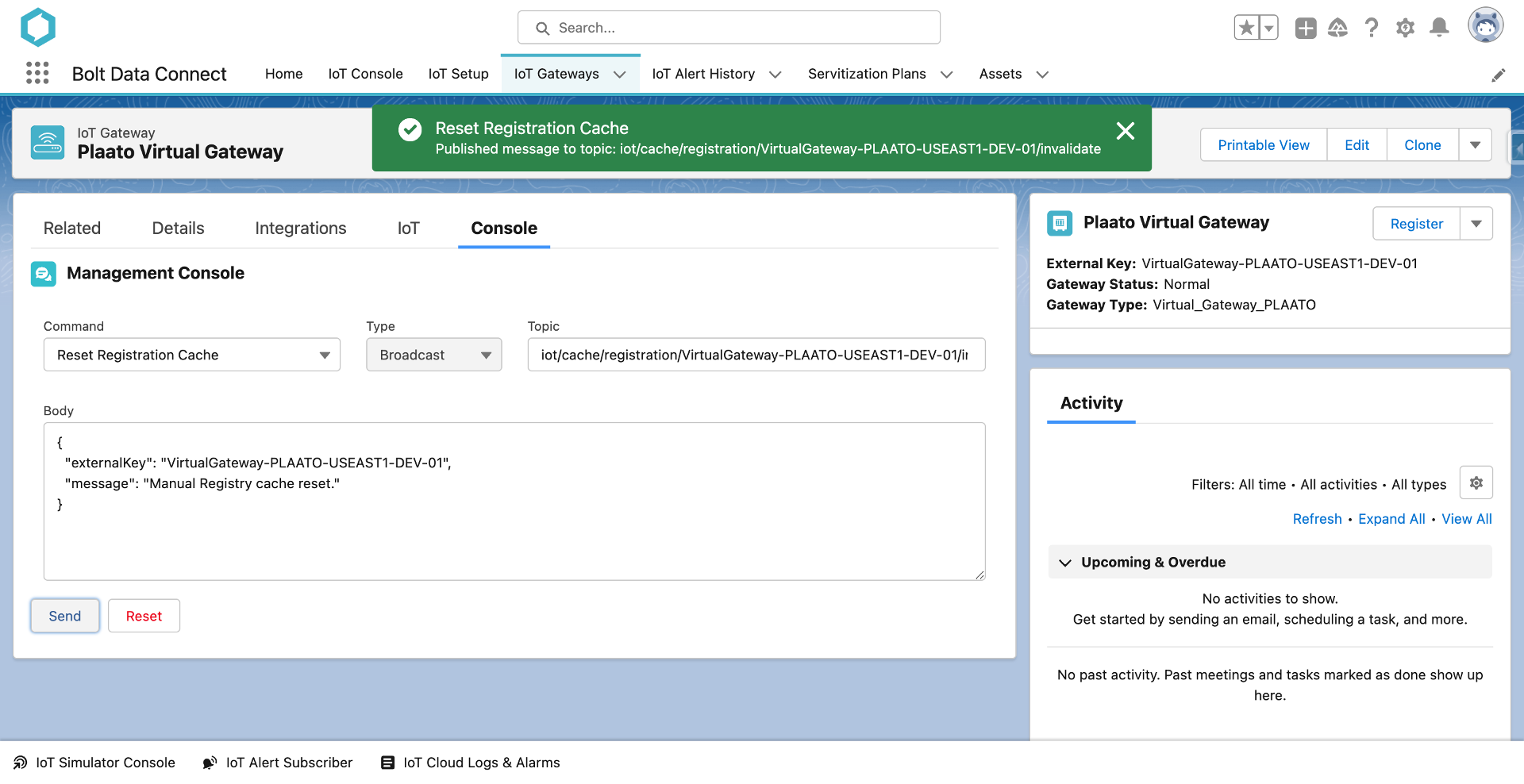Click the success checkmark icon in toast
This screenshot has height=784, width=1524.
[410, 129]
